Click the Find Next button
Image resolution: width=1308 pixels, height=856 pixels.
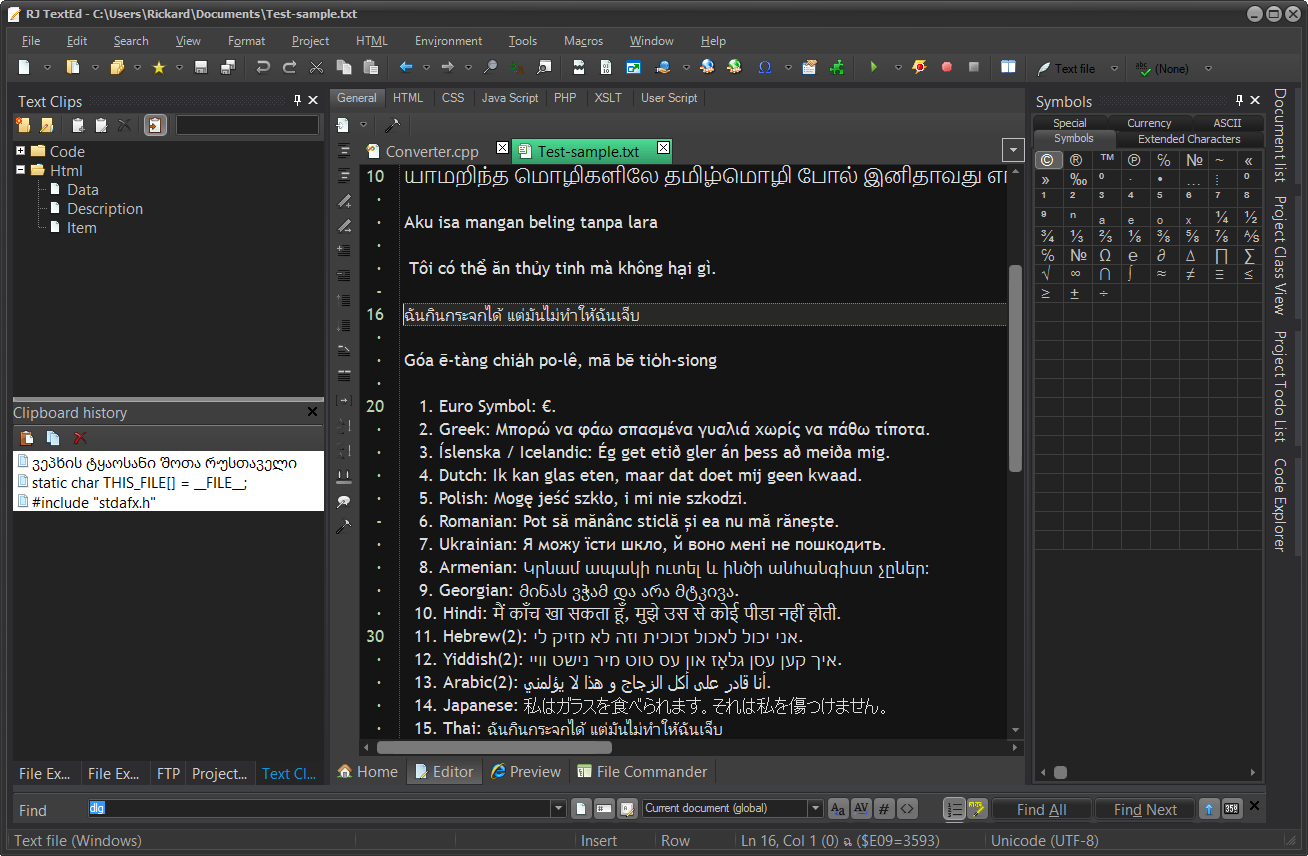(1145, 810)
